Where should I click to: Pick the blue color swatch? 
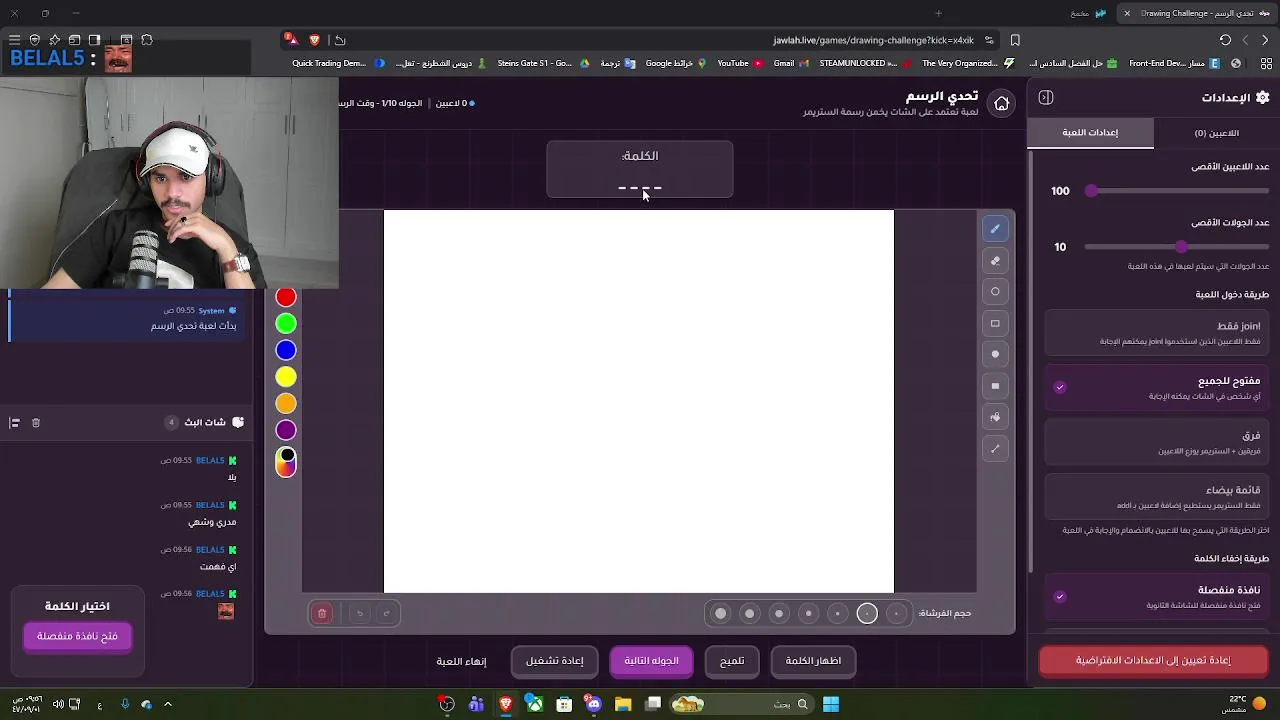(x=286, y=351)
